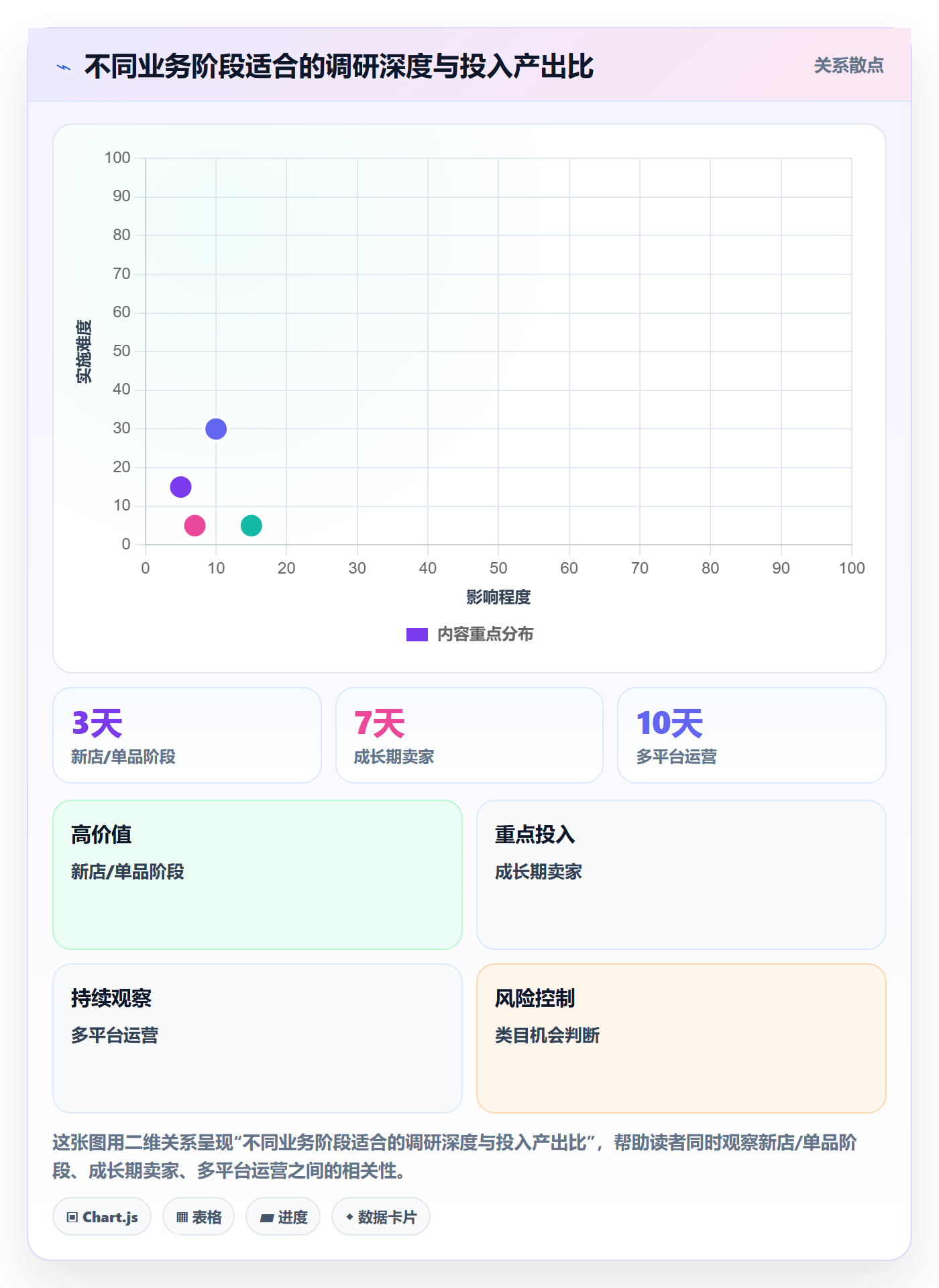Click the 进度 progress tag icon

(266, 1218)
